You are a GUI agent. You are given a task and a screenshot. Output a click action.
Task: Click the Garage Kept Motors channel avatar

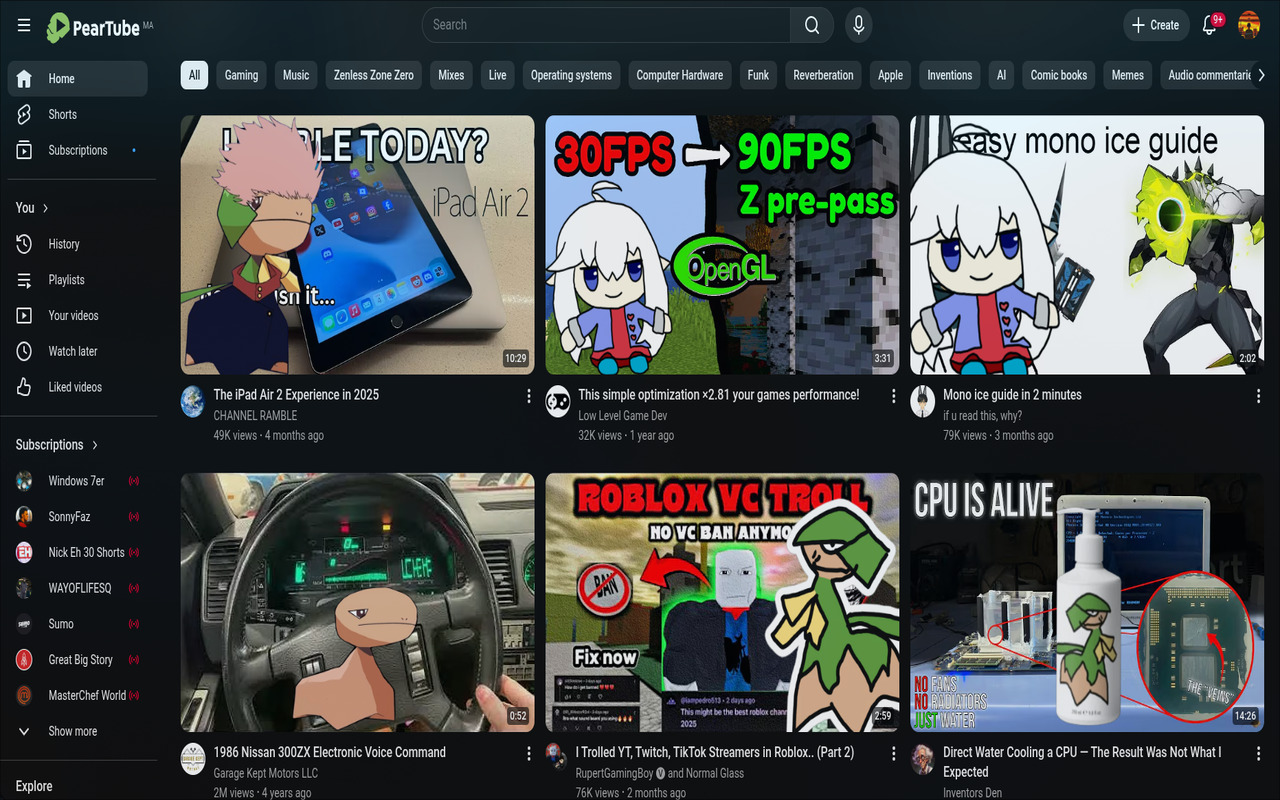point(193,759)
